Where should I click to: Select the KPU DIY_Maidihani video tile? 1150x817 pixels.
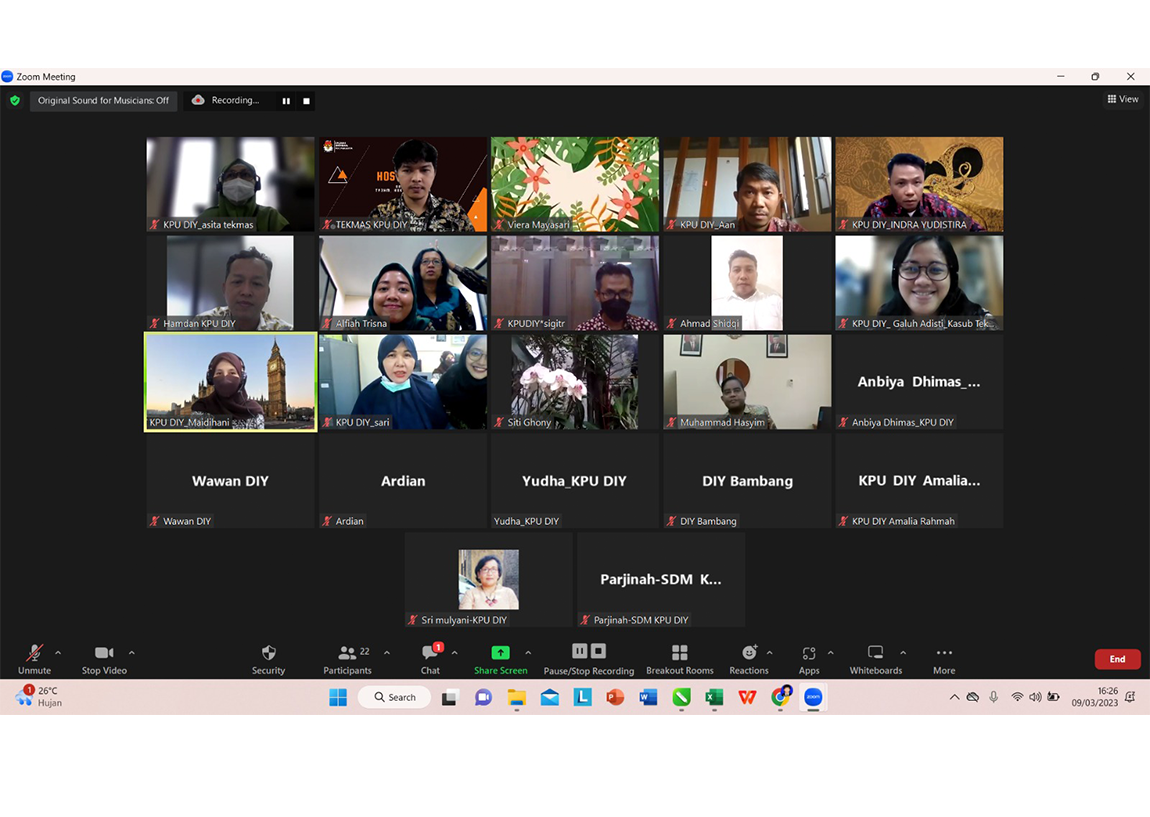[231, 382]
